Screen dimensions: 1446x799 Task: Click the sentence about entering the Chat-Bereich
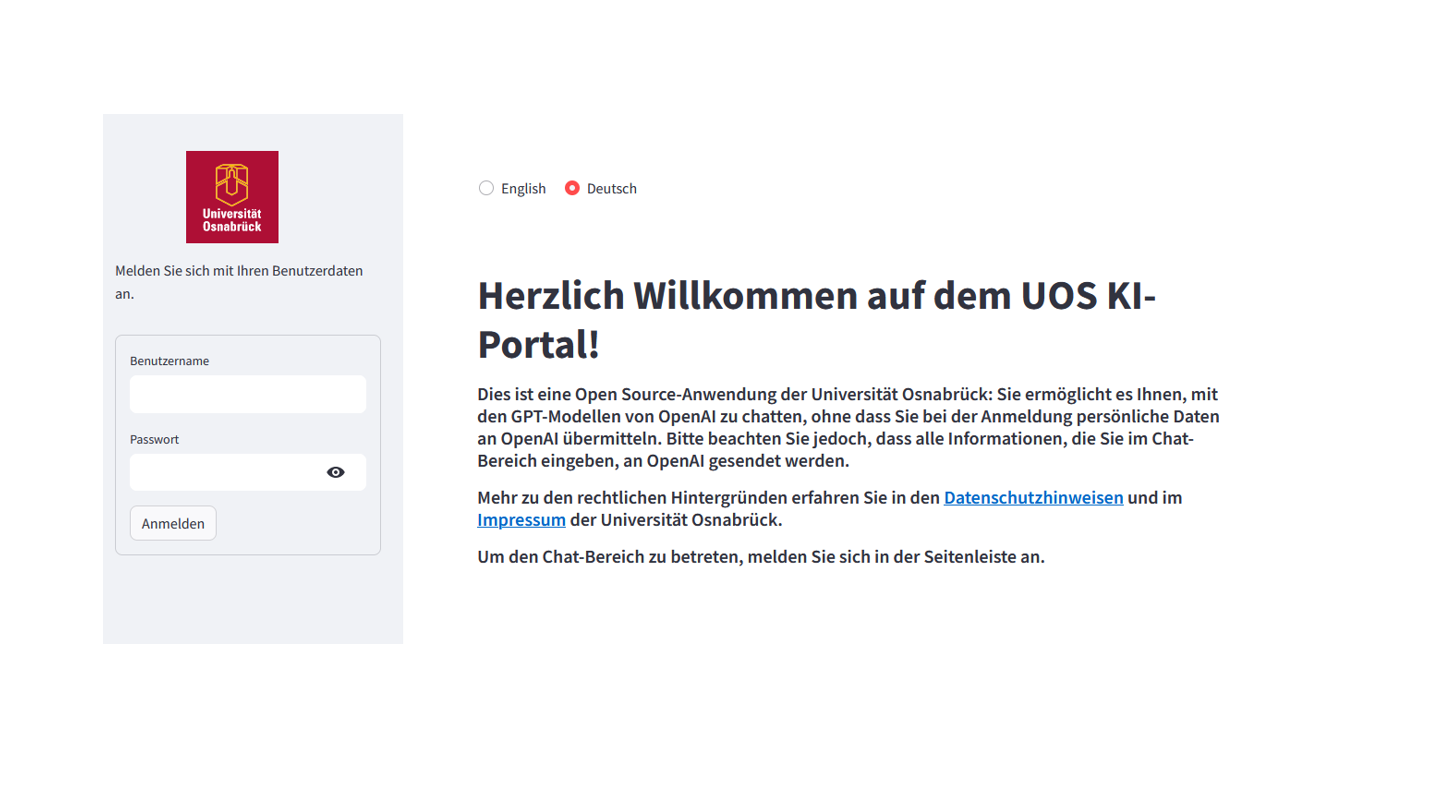[761, 557]
